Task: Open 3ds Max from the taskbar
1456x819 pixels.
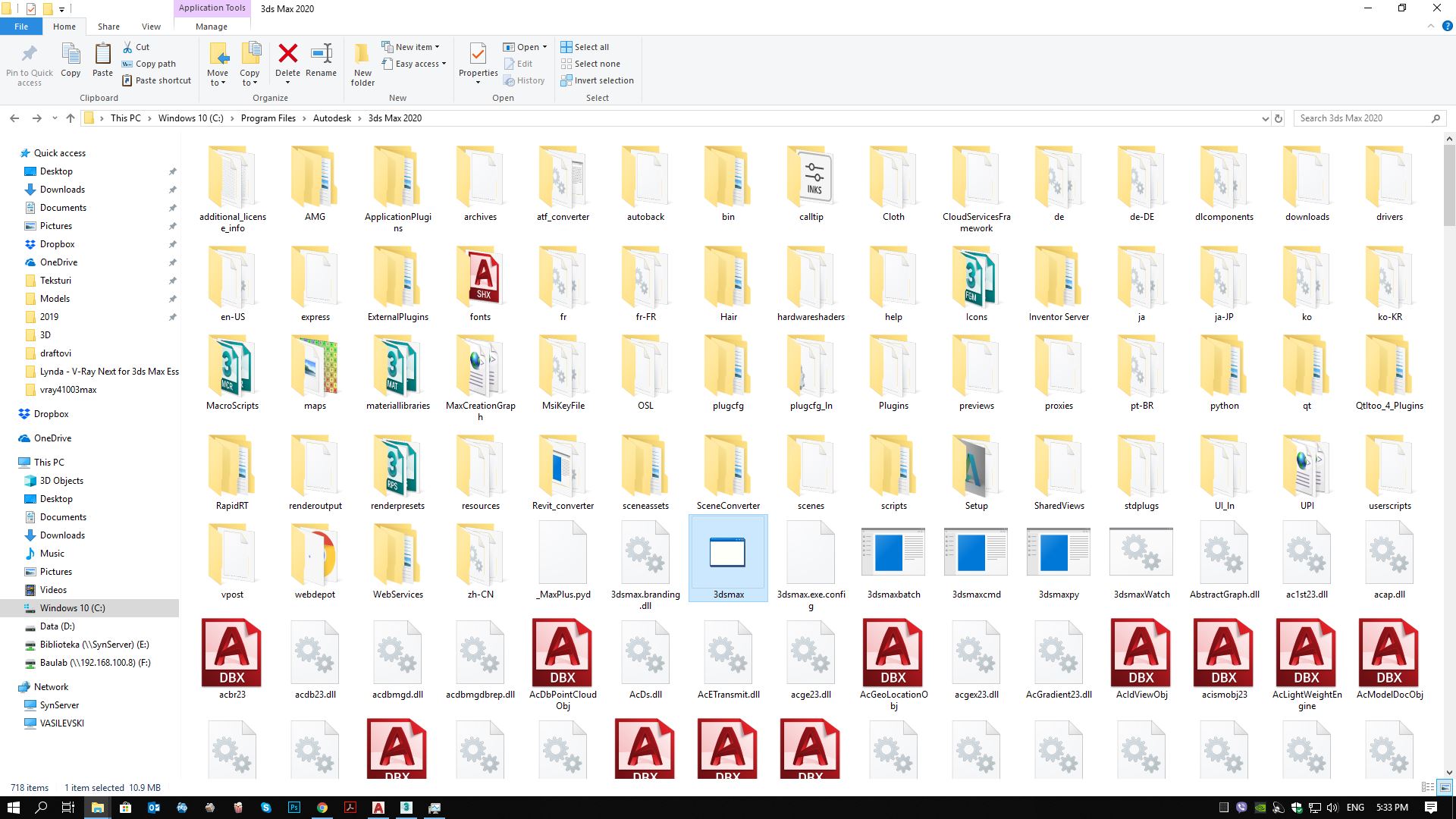Action: click(x=406, y=808)
